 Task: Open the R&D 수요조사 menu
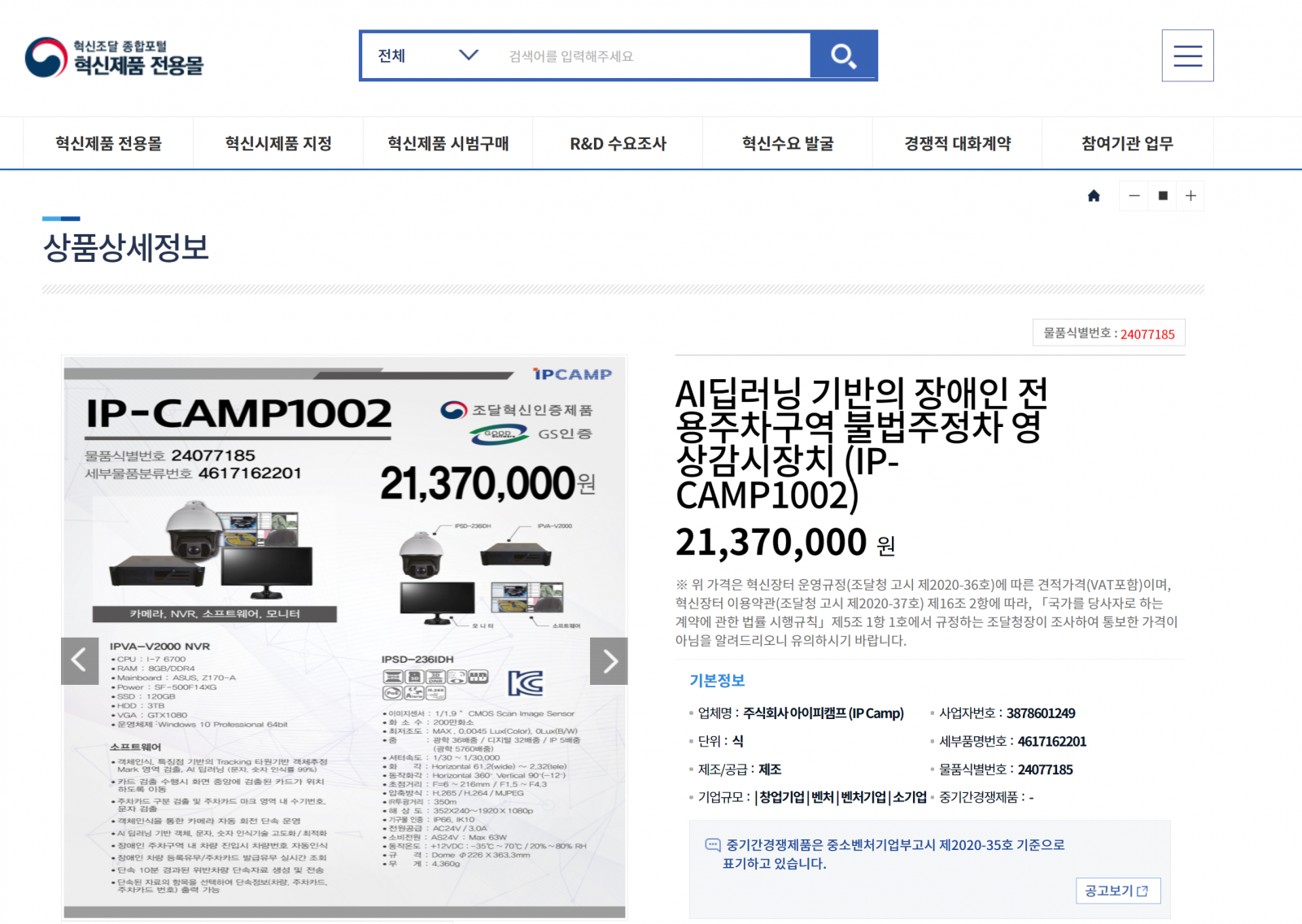[618, 143]
